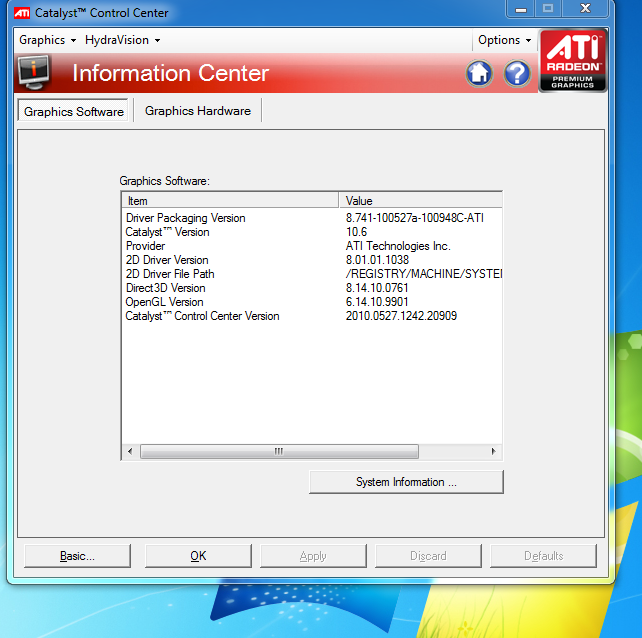Click the Basic... button
Image resolution: width=642 pixels, height=638 pixels.
[77, 556]
